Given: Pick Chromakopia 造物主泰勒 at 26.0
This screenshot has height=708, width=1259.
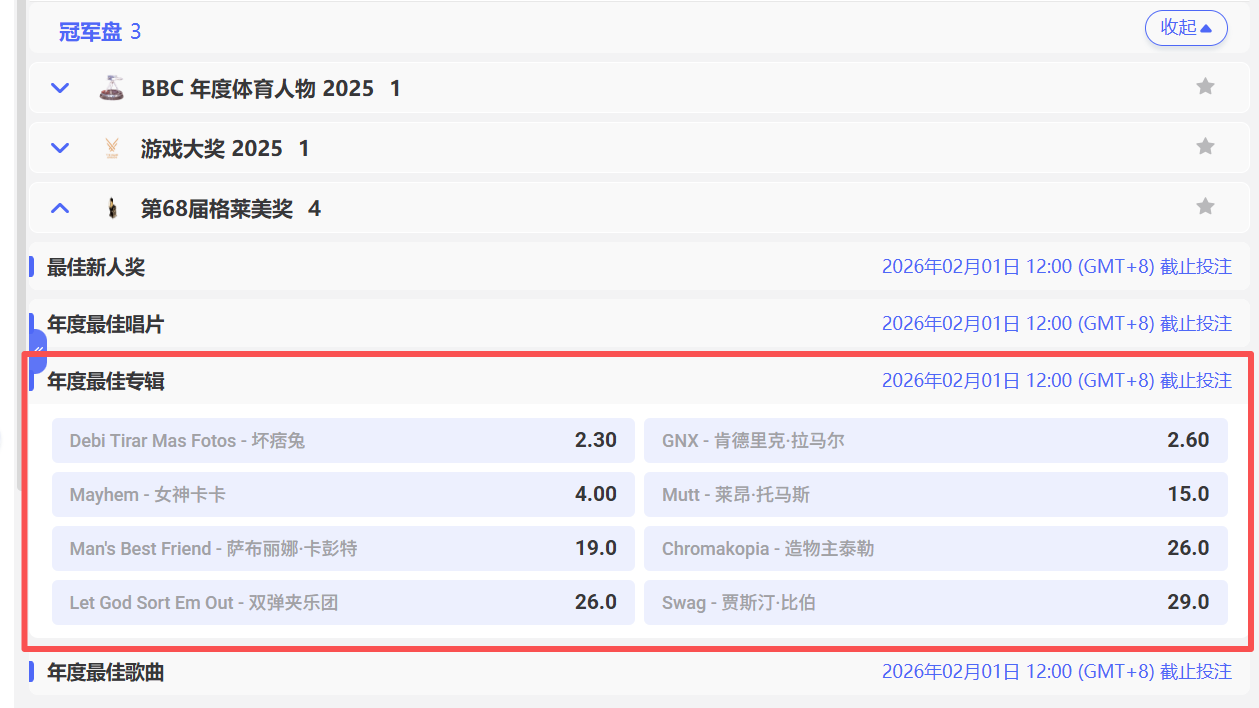Looking at the screenshot, I should [935, 548].
